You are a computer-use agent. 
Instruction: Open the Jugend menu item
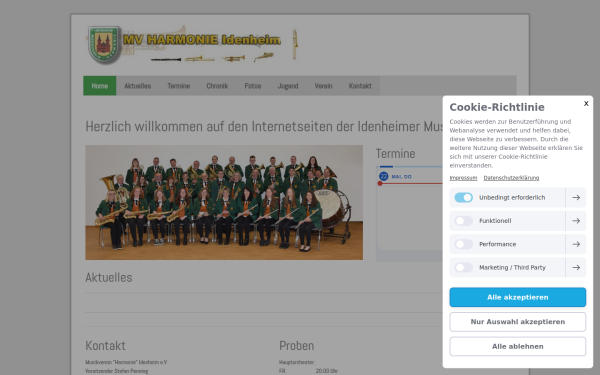click(288, 86)
